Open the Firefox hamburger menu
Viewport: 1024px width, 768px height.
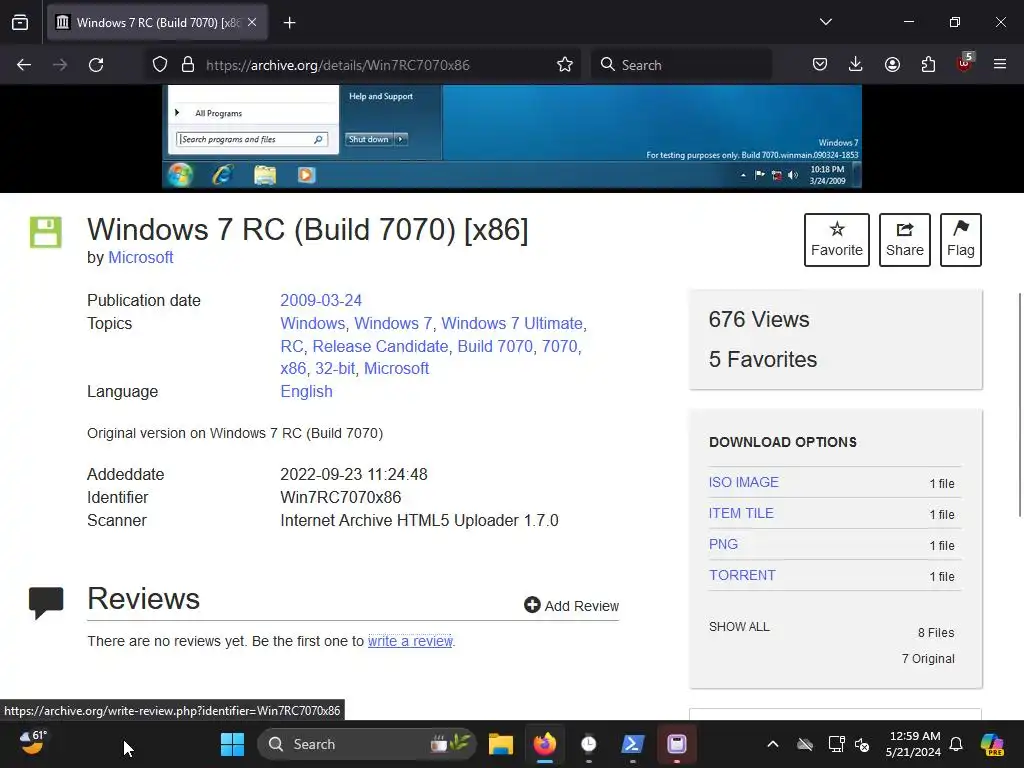(x=1000, y=64)
